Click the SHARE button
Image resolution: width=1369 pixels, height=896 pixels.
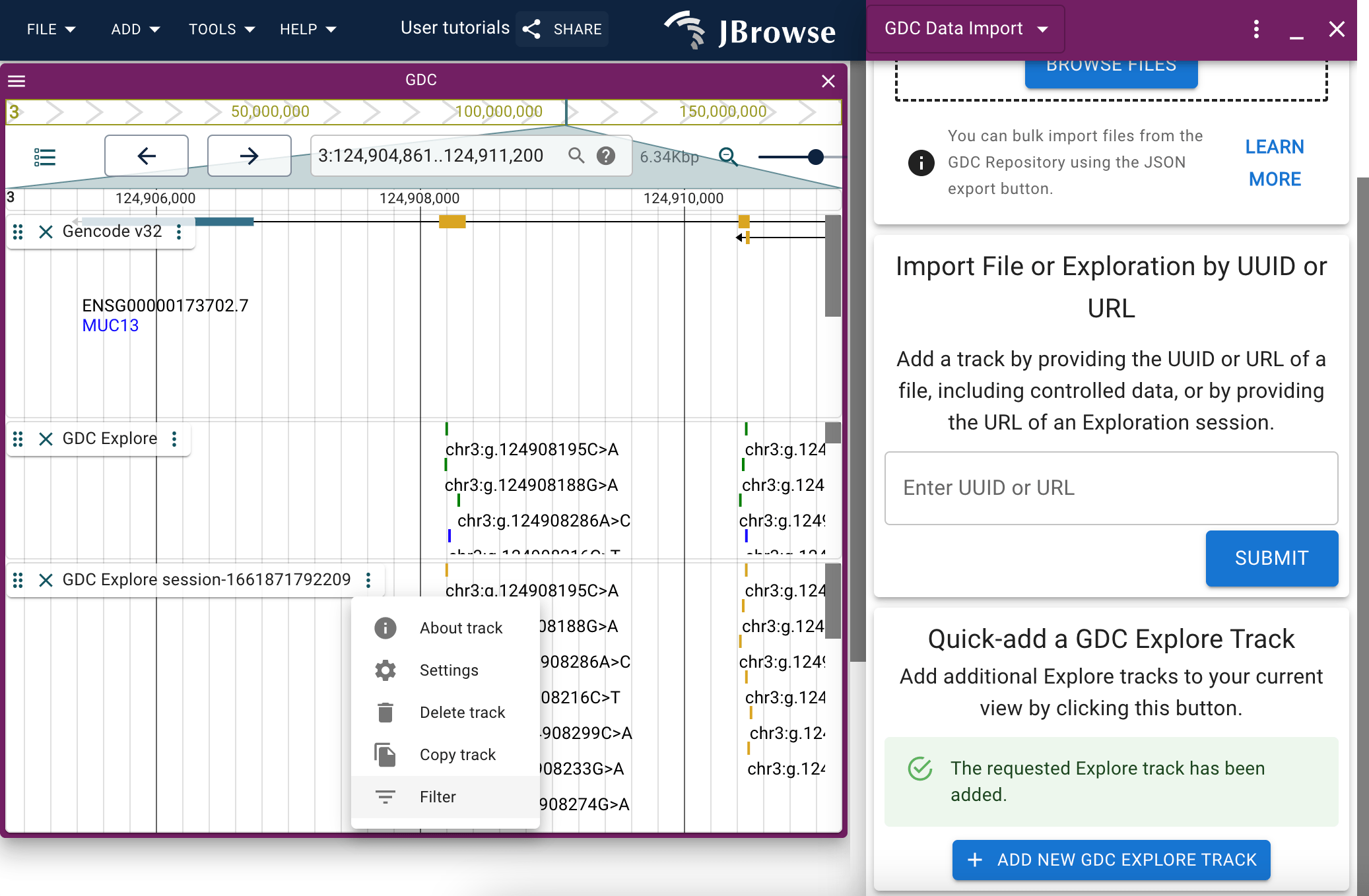pos(562,29)
